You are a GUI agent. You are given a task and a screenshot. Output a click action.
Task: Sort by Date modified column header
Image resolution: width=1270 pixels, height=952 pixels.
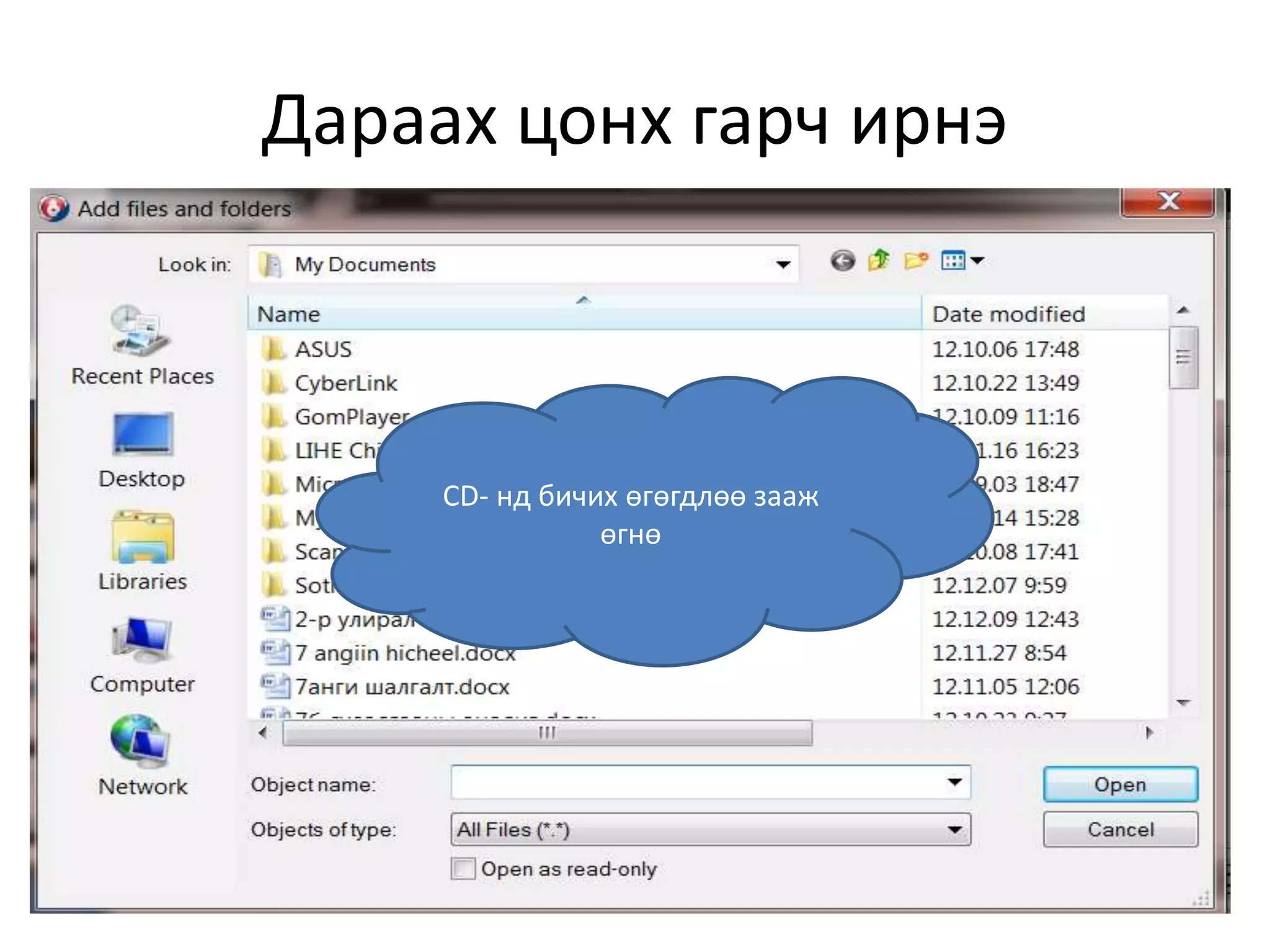click(x=1044, y=314)
